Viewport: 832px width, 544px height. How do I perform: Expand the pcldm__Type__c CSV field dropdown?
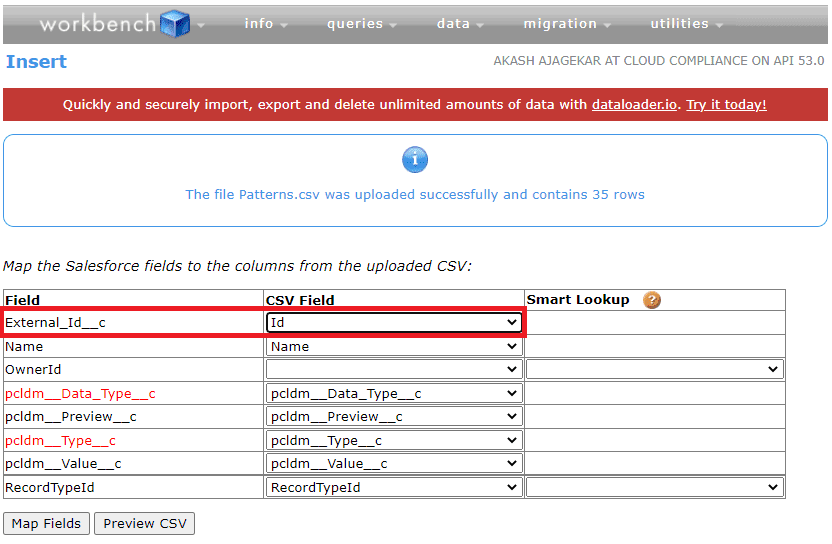point(394,441)
